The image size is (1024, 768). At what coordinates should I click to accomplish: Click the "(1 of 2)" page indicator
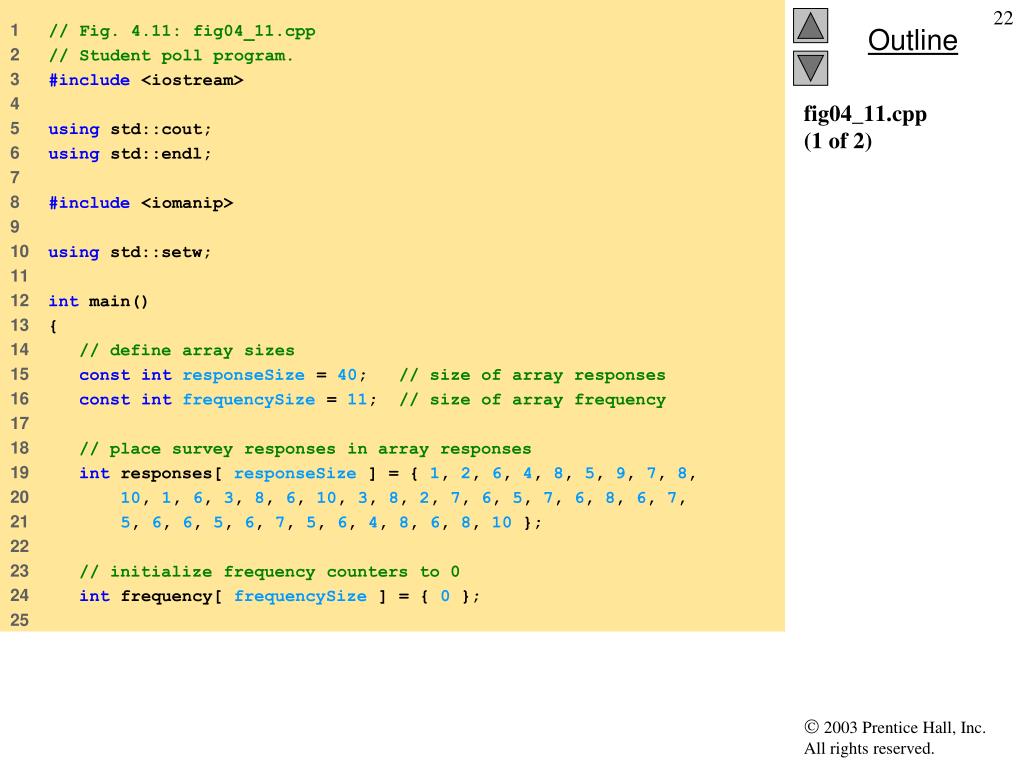point(838,141)
